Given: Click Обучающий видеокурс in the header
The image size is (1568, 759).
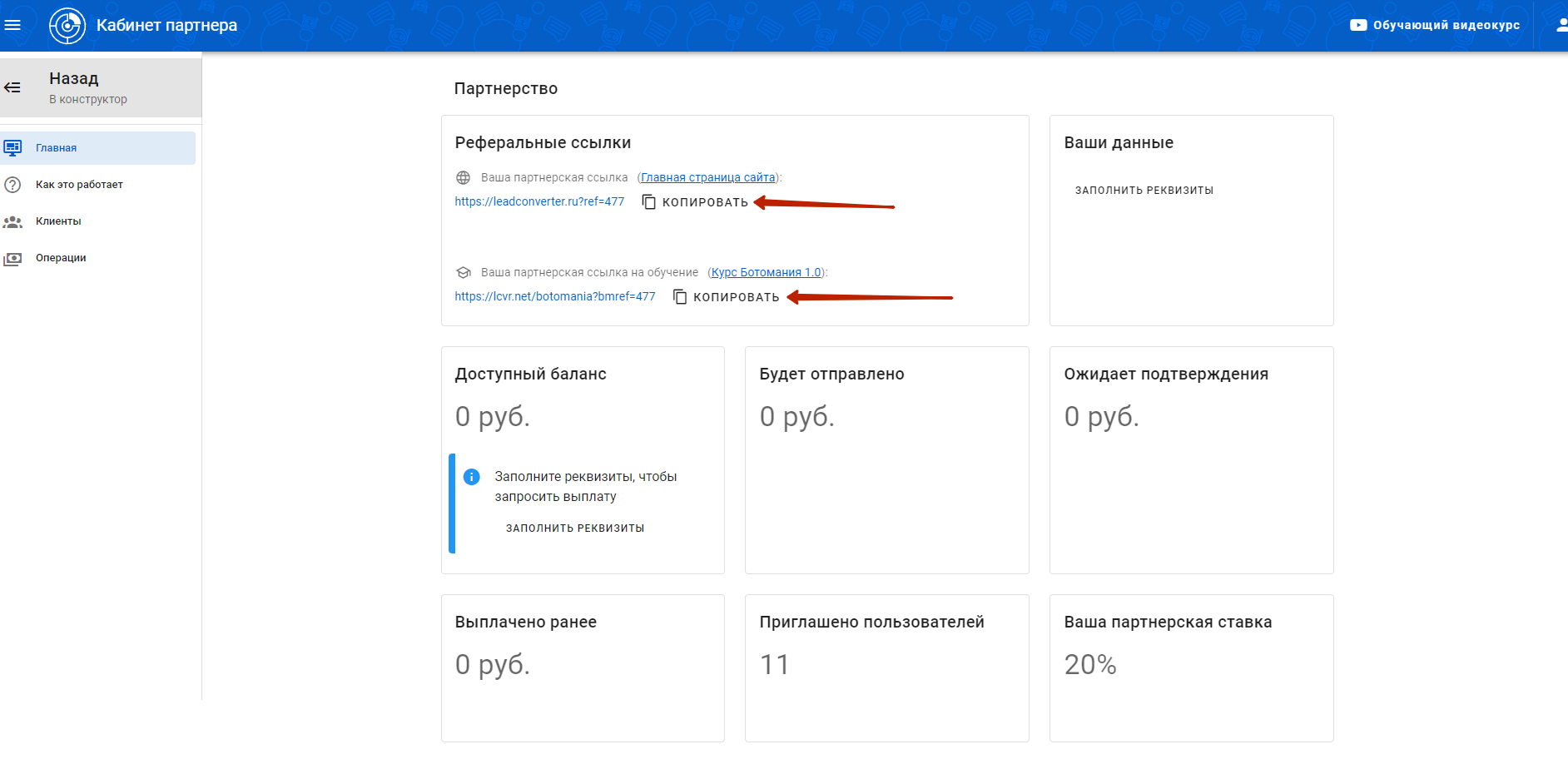Looking at the screenshot, I should click(x=1446, y=25).
